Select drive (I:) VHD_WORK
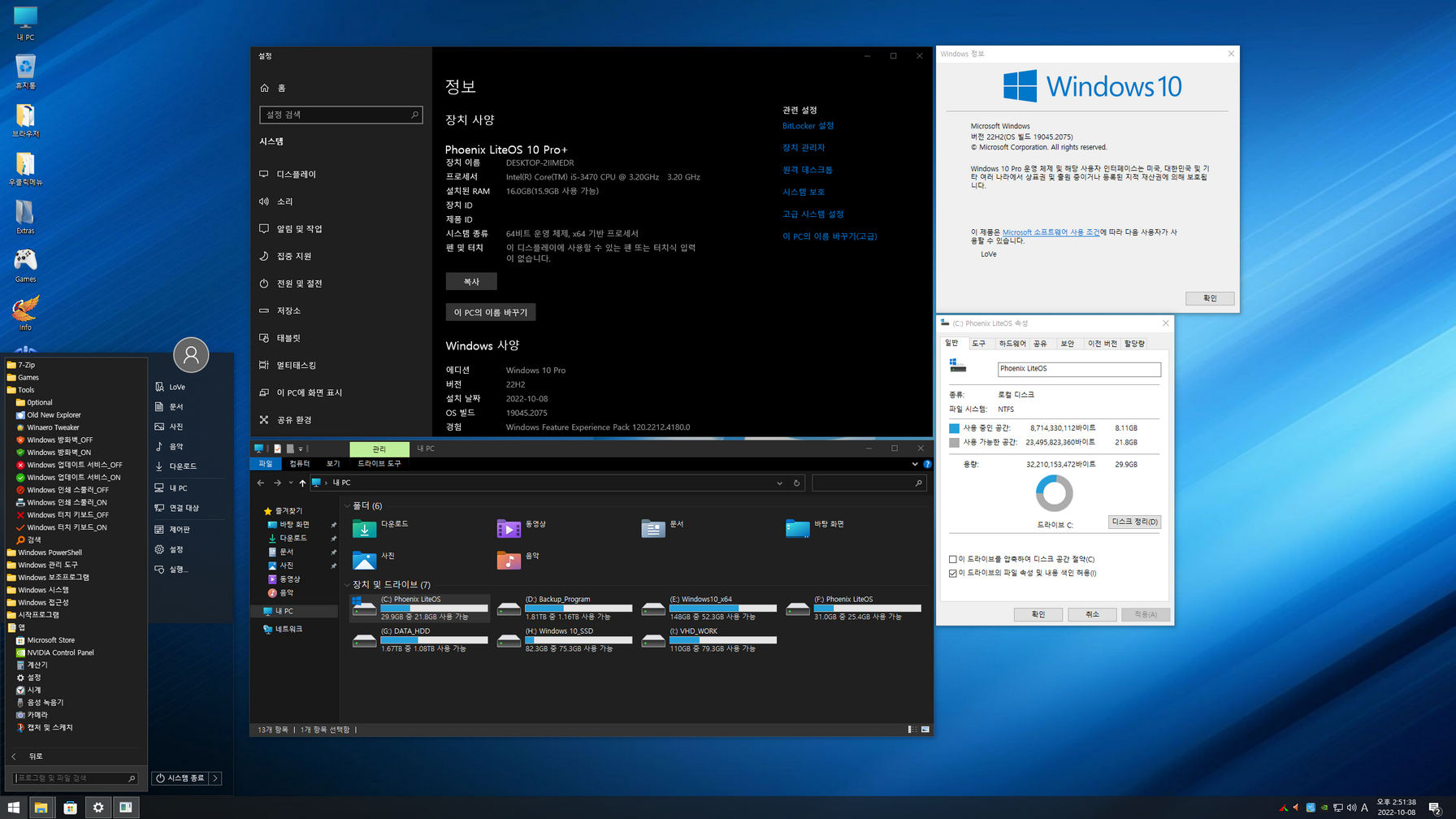This screenshot has height=819, width=1456. tap(709, 639)
